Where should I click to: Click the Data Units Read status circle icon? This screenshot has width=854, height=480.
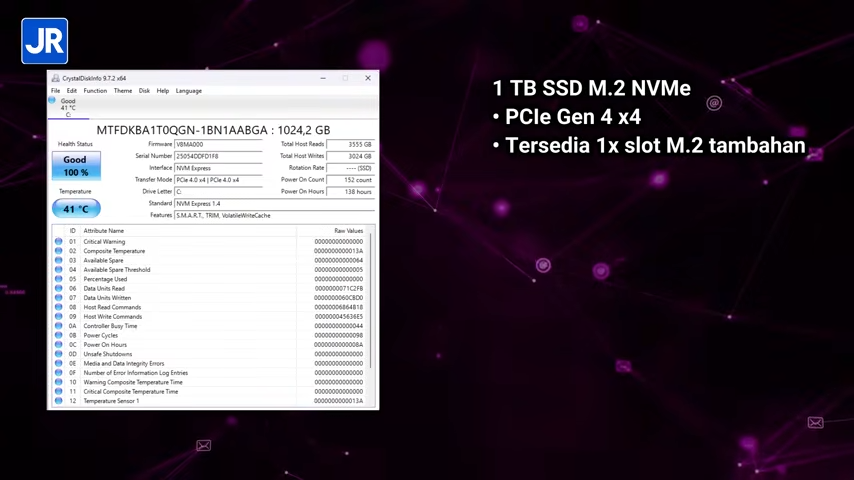click(x=58, y=288)
